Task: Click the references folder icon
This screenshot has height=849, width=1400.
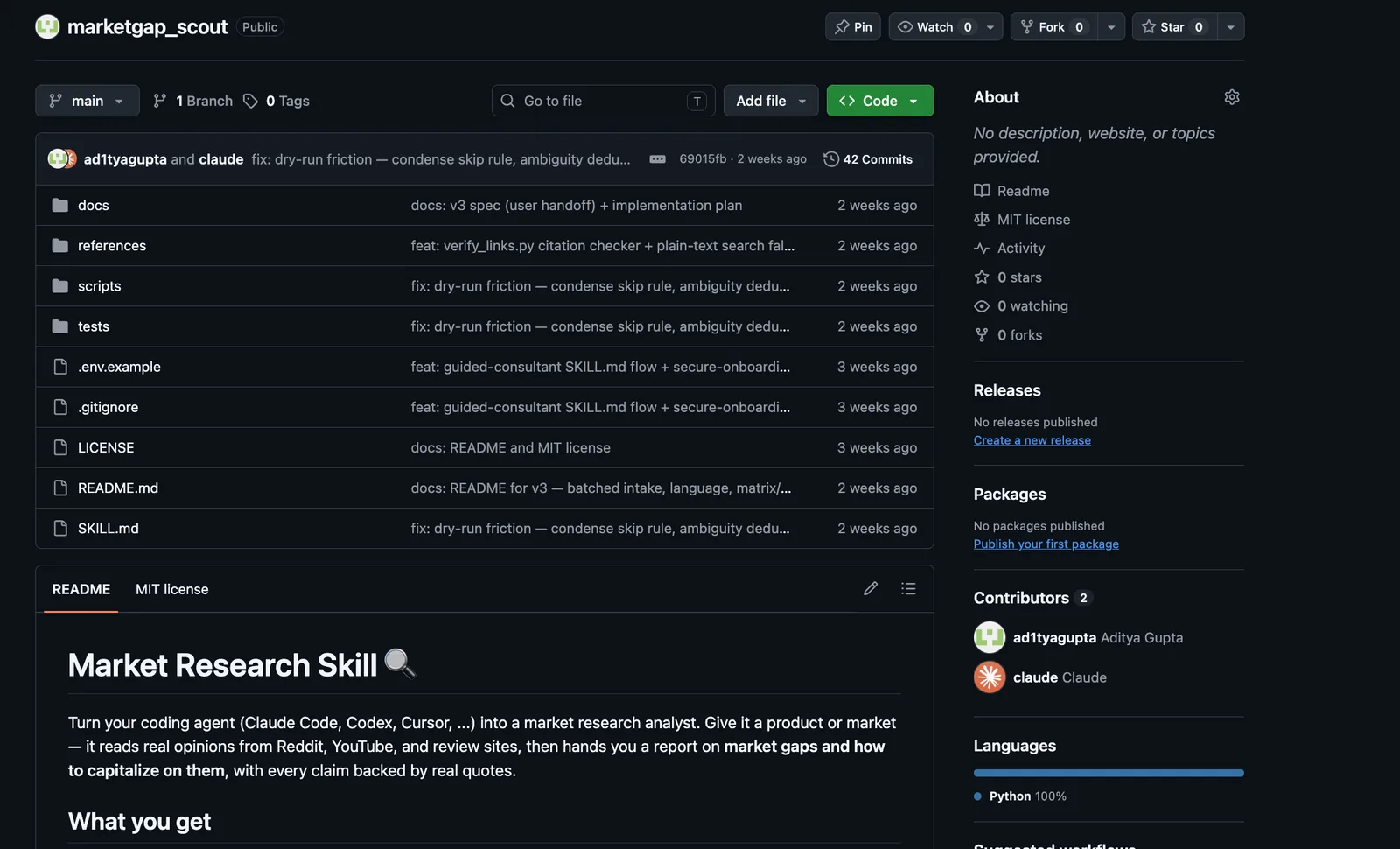Action: [60, 246]
